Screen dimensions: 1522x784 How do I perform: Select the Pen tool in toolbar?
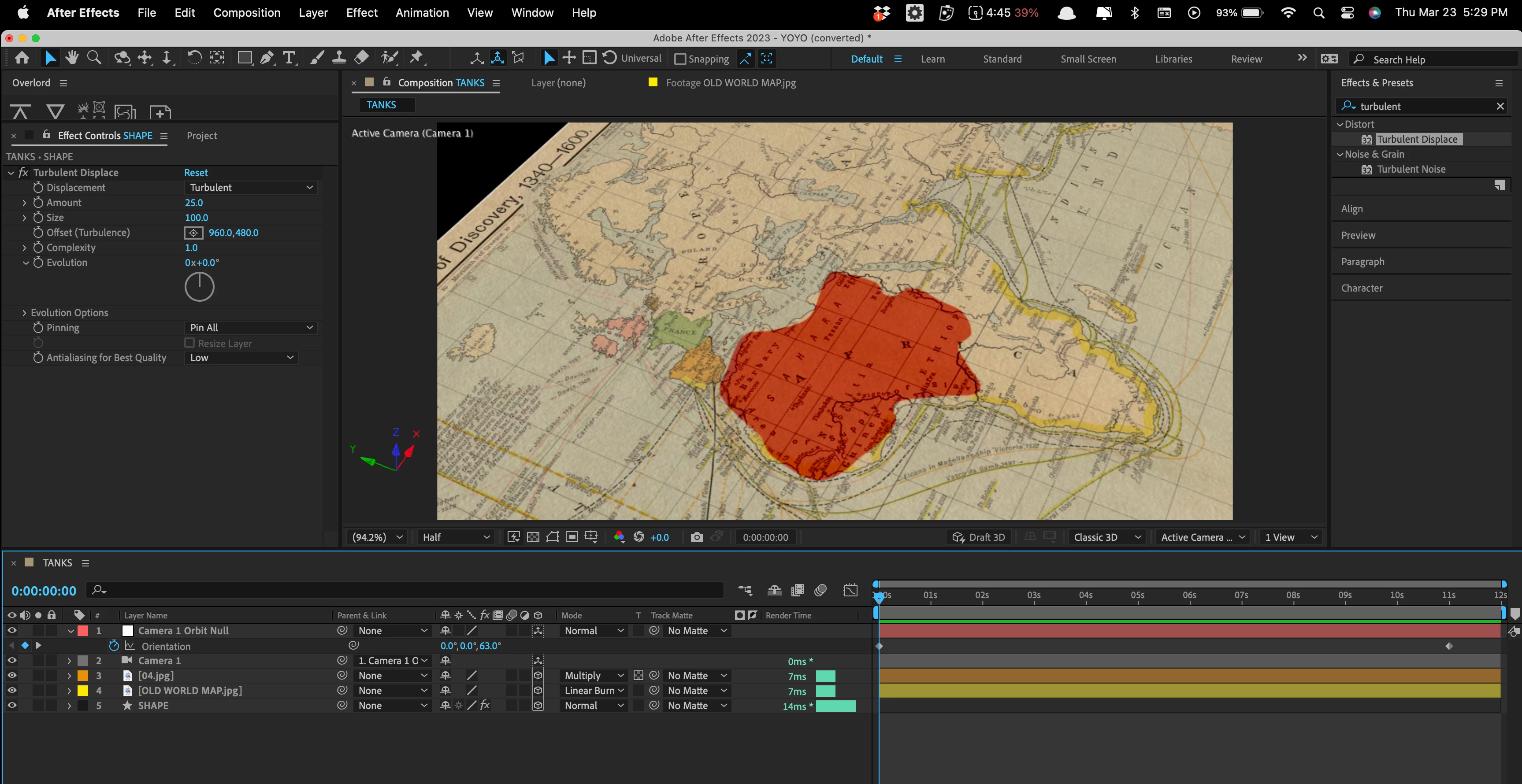pos(267,58)
